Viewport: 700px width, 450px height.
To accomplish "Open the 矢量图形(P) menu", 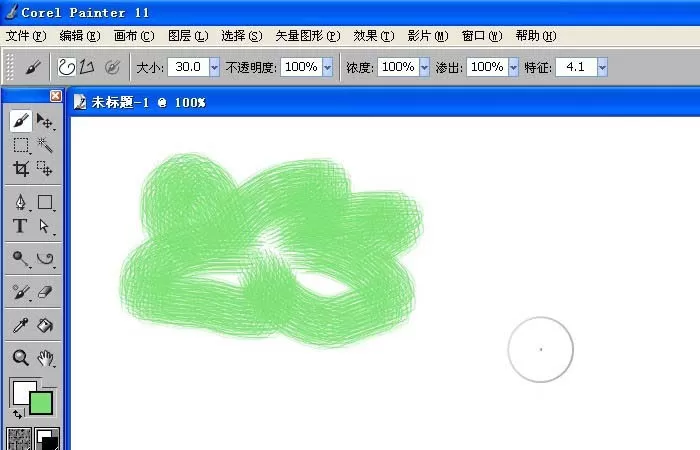I will pos(308,36).
